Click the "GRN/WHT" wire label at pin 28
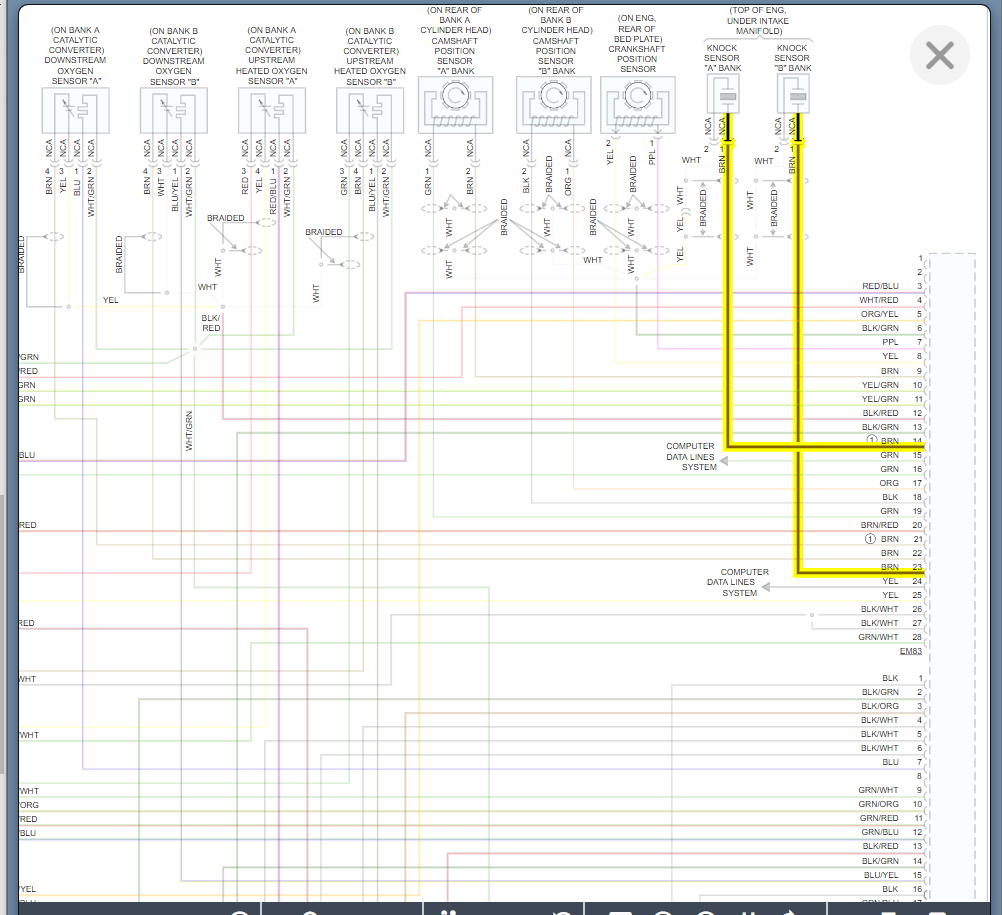This screenshot has height=915, width=1002. (x=878, y=637)
